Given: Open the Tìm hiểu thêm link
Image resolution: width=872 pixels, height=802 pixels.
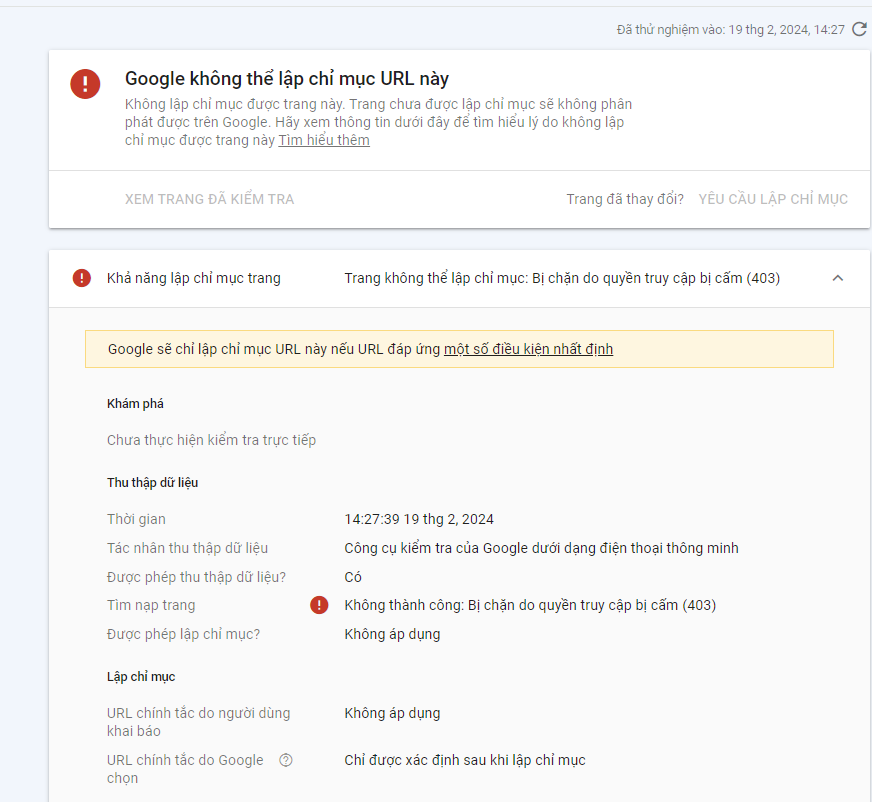Looking at the screenshot, I should [324, 140].
